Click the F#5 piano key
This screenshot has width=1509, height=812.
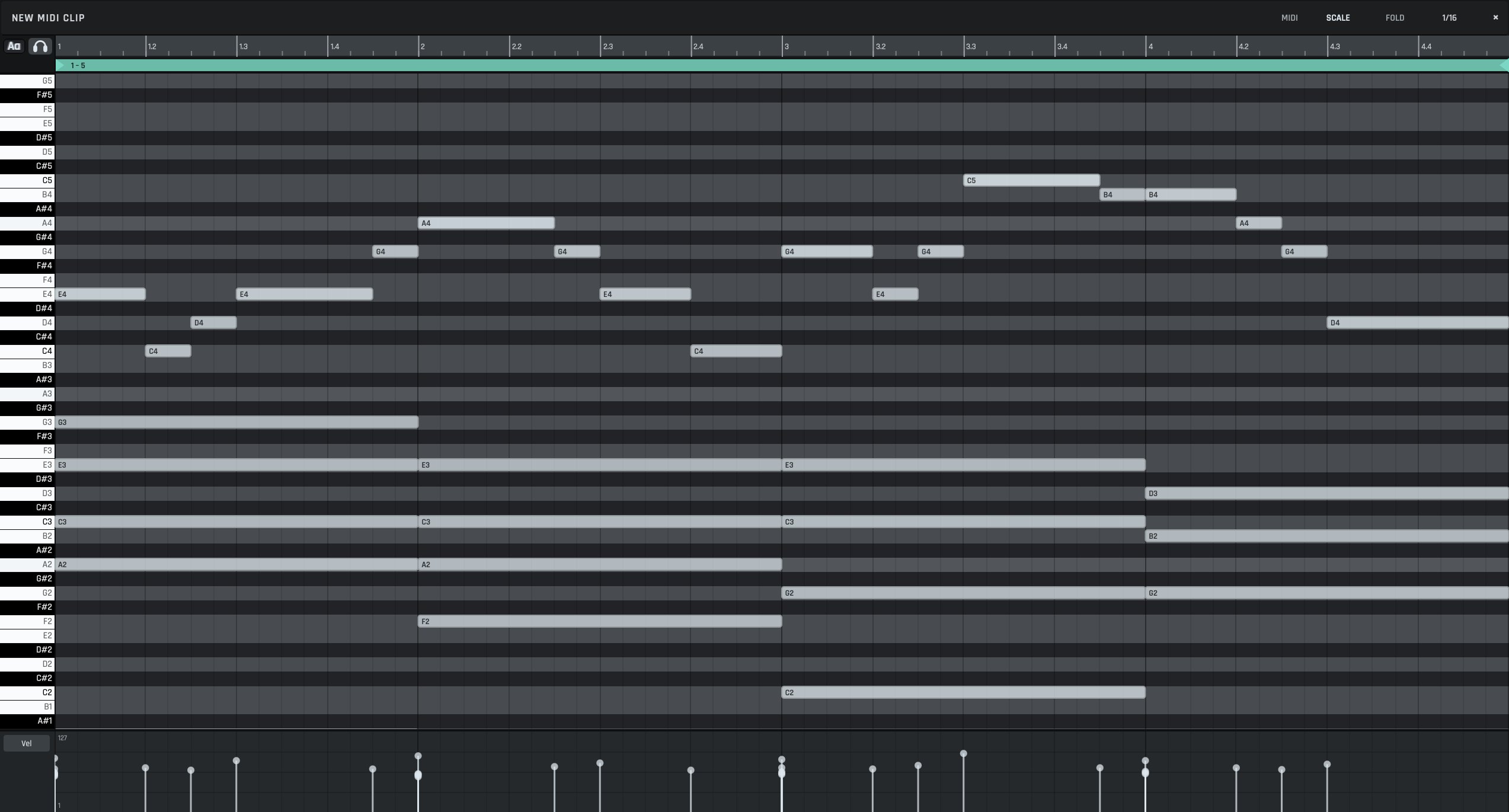pyautogui.click(x=27, y=95)
